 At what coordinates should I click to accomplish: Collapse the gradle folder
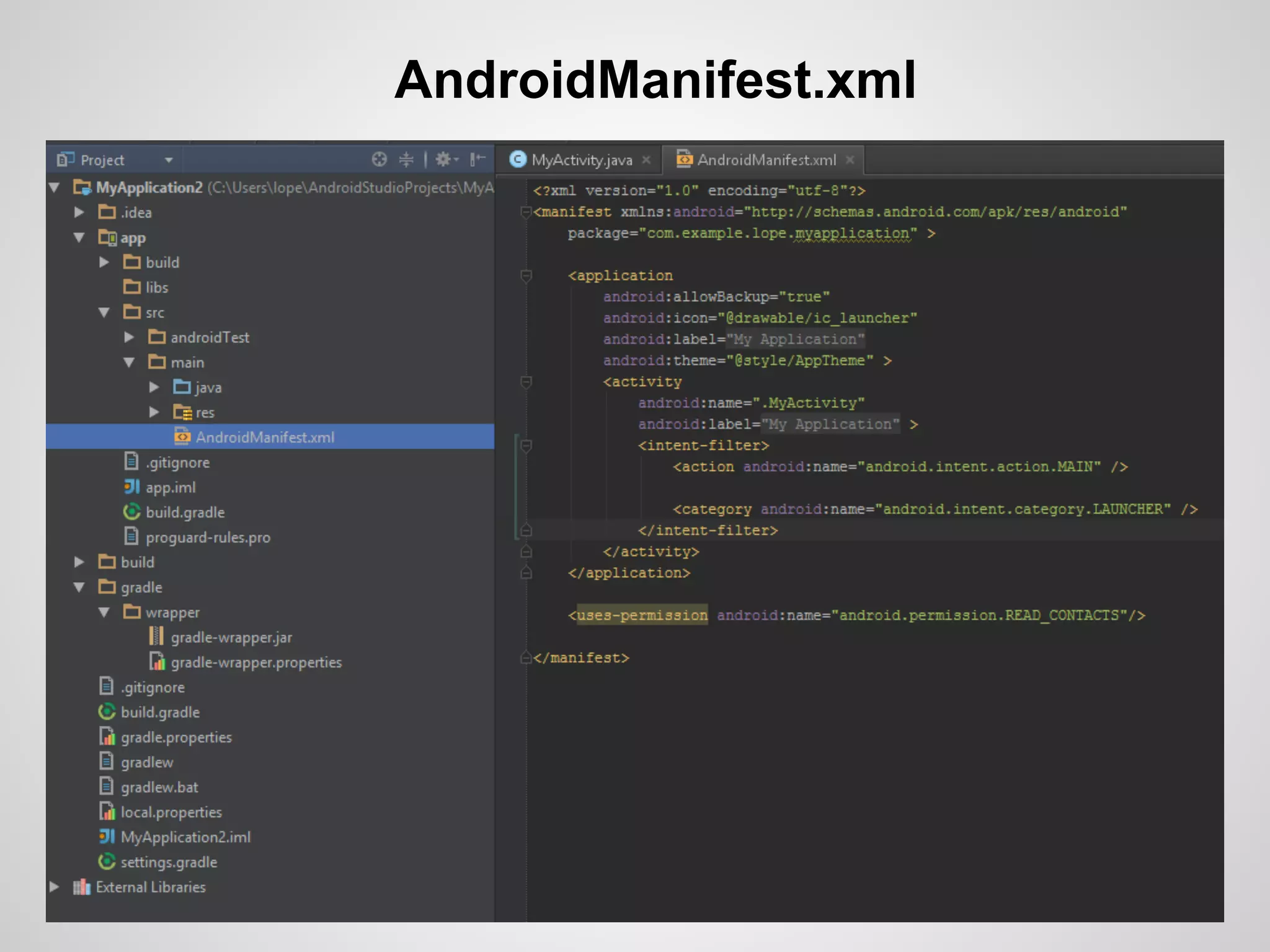tap(79, 587)
